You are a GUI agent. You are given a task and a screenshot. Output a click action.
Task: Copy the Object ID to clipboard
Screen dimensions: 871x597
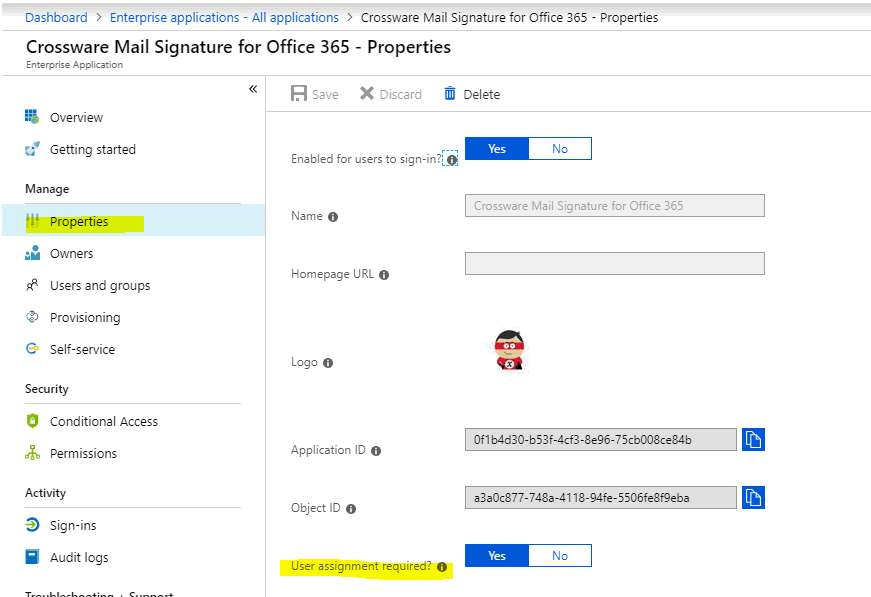753,497
